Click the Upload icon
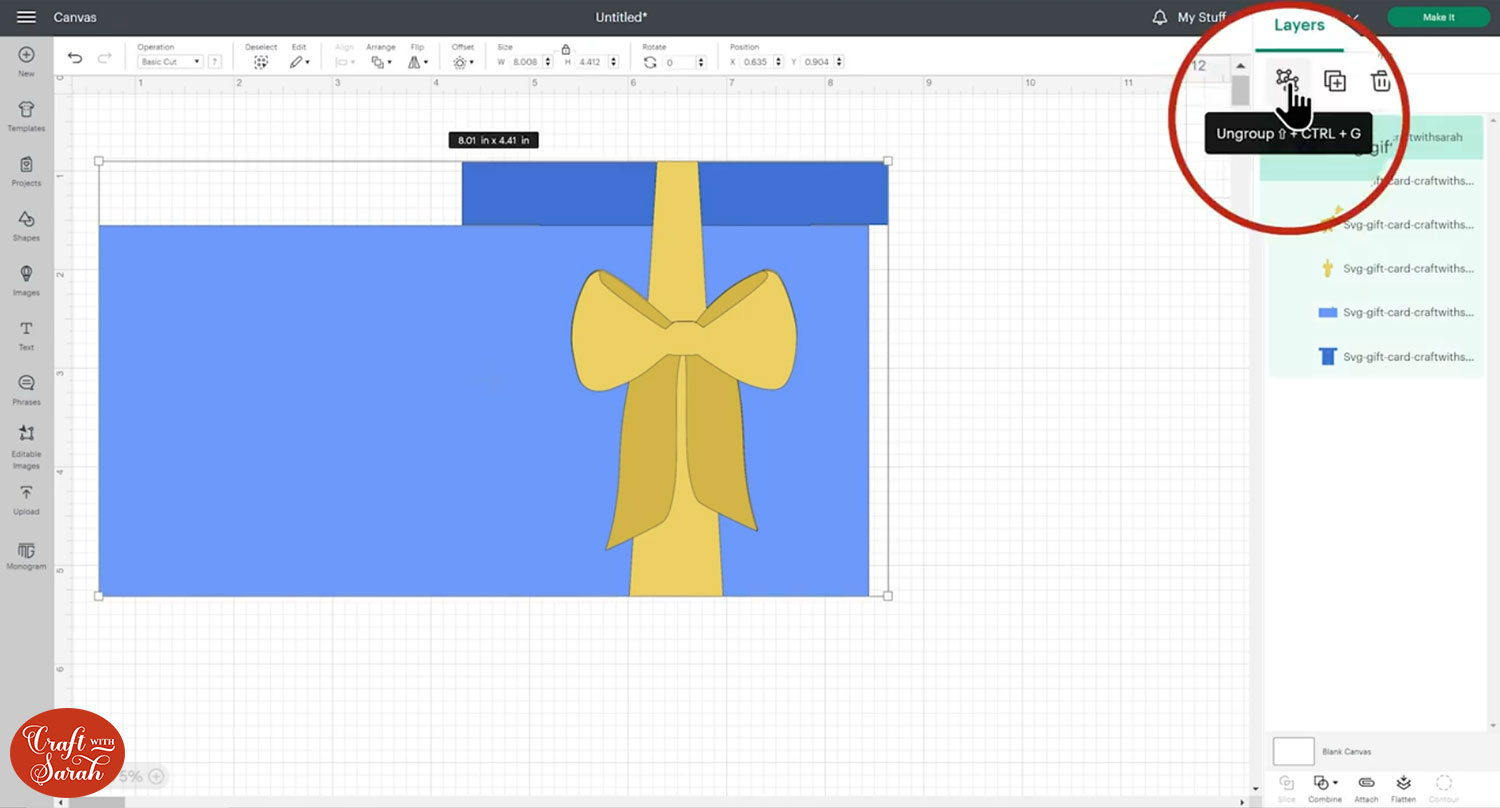The width and height of the screenshot is (1500, 808). tap(26, 492)
